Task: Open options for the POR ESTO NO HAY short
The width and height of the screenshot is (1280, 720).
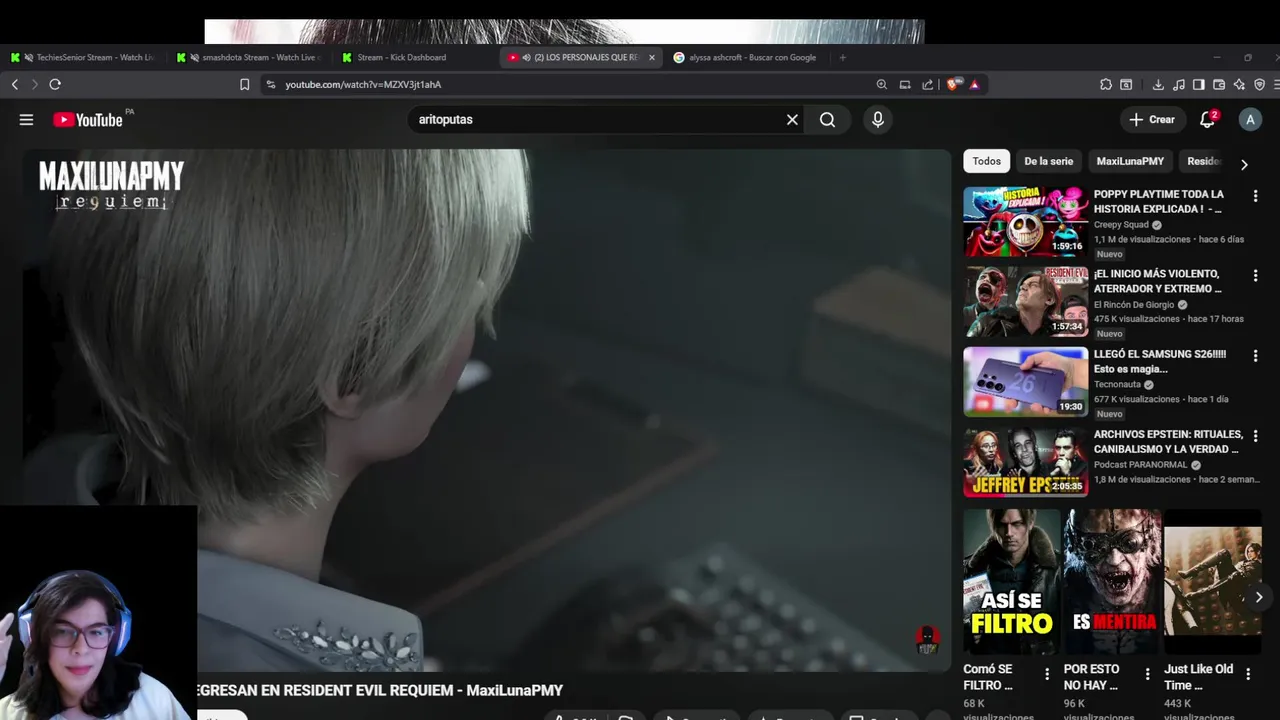Action: click(x=1147, y=674)
